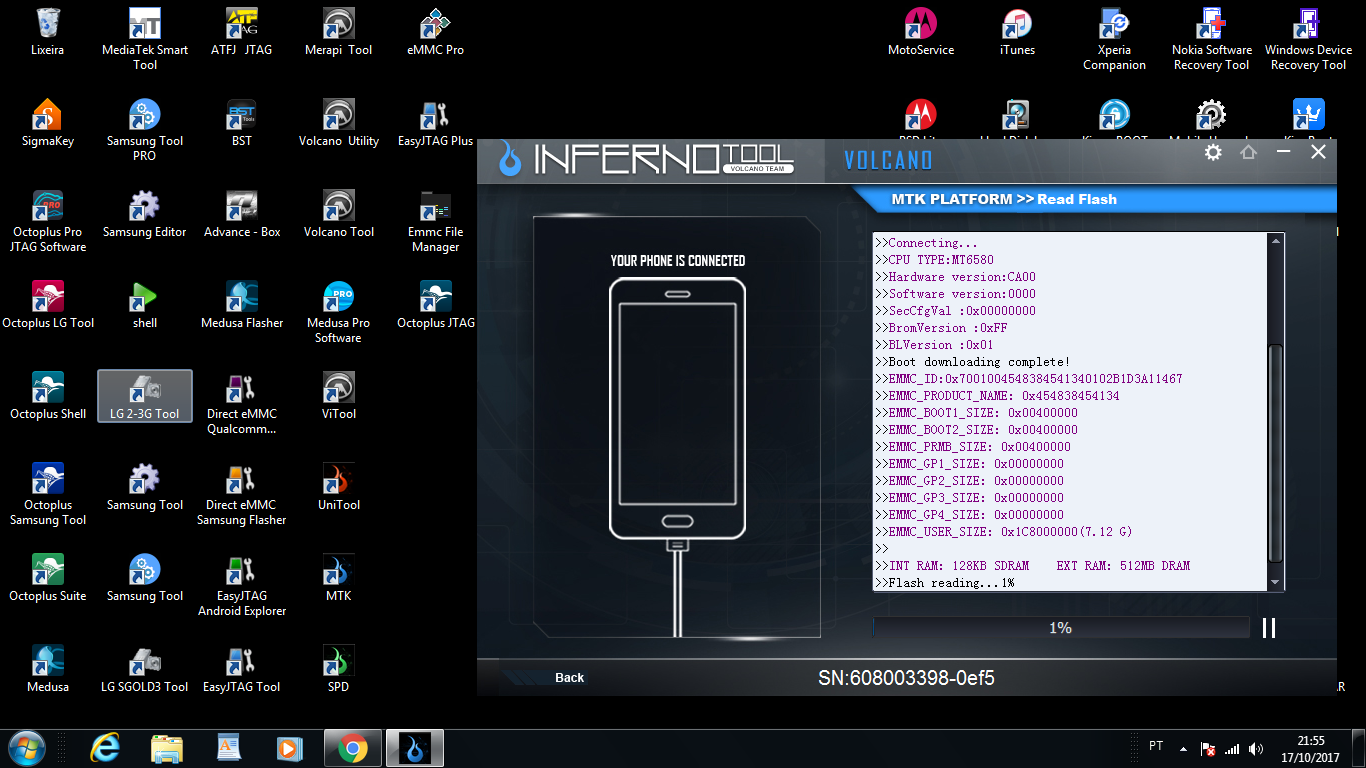Viewport: 1366px width, 768px height.
Task: Open the Windows Start menu
Action: [x=25, y=748]
